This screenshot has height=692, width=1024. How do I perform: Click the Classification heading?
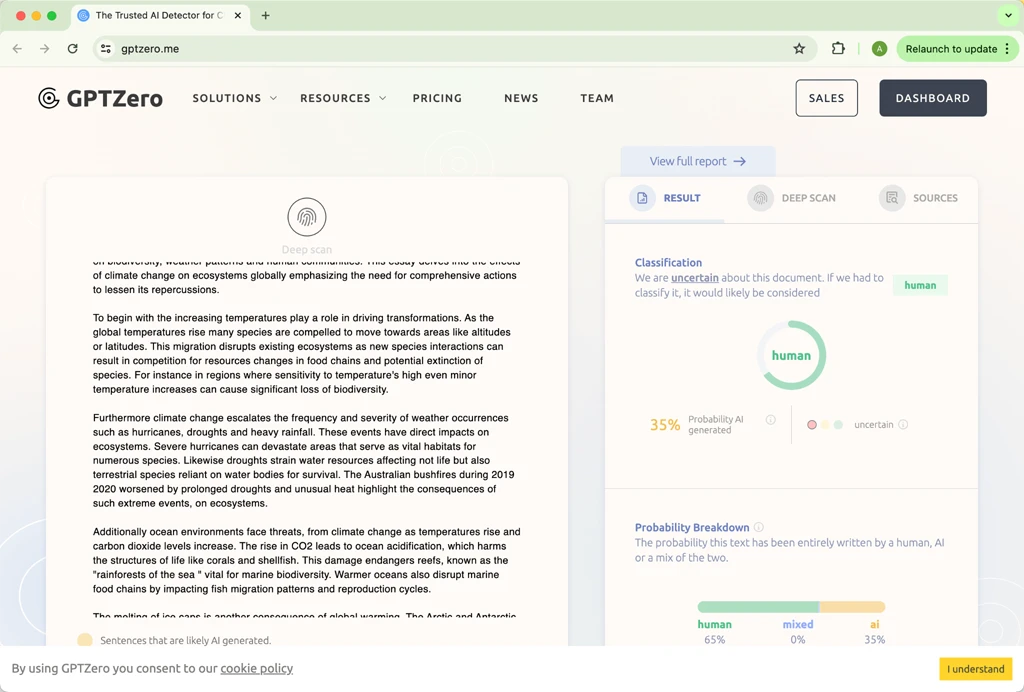click(668, 262)
